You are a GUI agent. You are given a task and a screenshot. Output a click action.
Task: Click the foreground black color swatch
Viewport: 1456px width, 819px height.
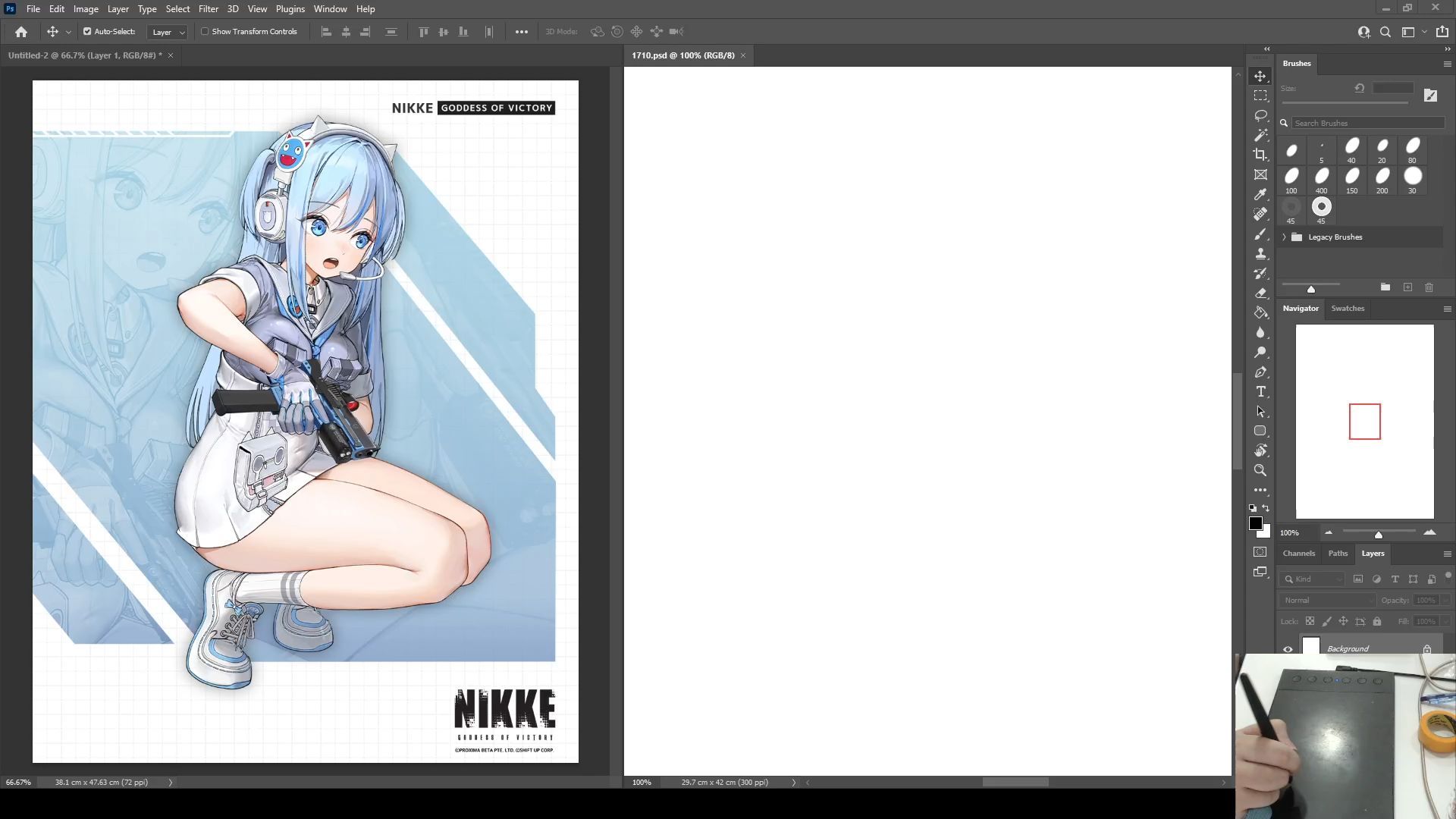click(1256, 523)
